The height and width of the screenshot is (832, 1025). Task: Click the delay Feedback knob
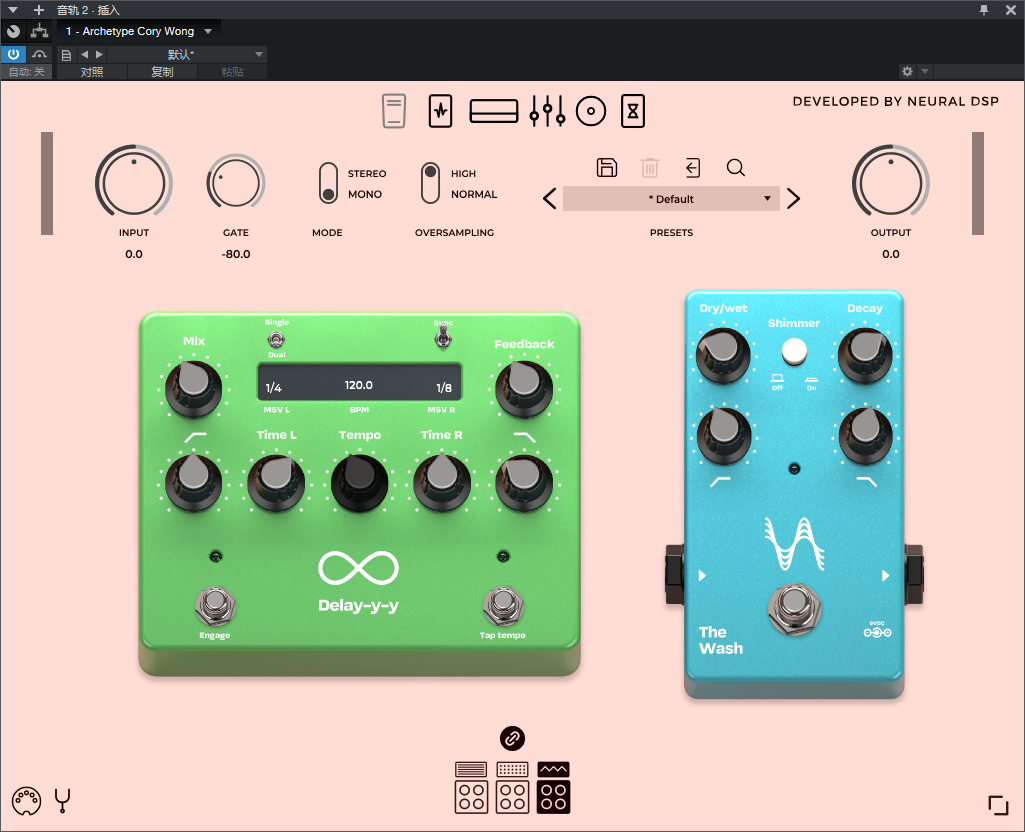coord(524,388)
